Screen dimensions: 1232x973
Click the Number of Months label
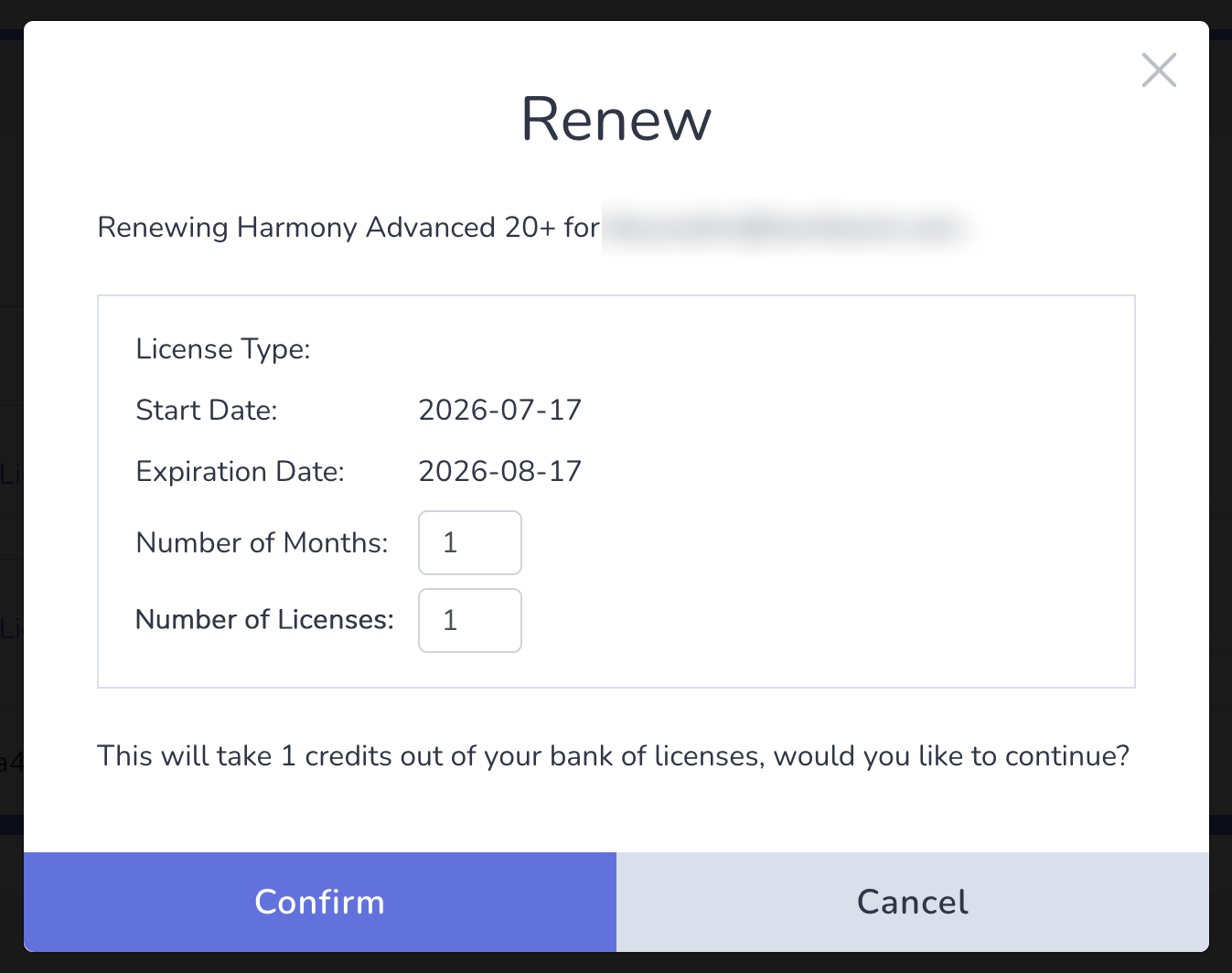tap(262, 542)
